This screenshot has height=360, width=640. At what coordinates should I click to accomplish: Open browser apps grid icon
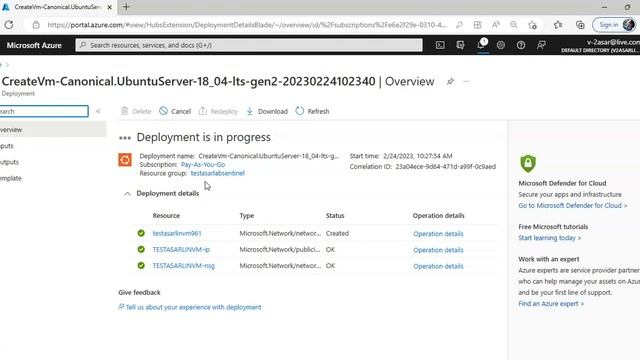coord(478,25)
